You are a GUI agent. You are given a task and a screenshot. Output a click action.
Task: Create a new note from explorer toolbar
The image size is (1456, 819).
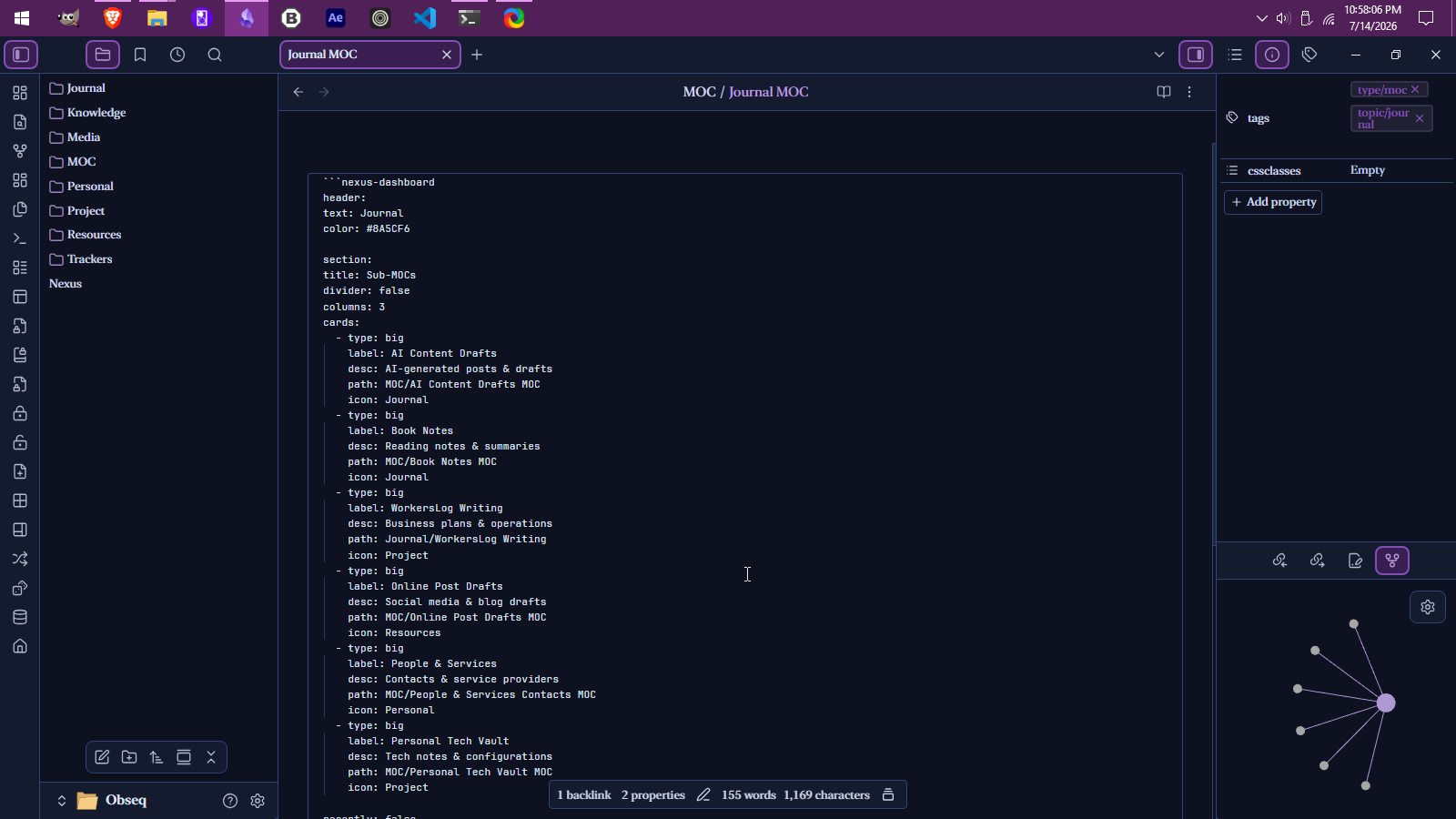pos(102,757)
